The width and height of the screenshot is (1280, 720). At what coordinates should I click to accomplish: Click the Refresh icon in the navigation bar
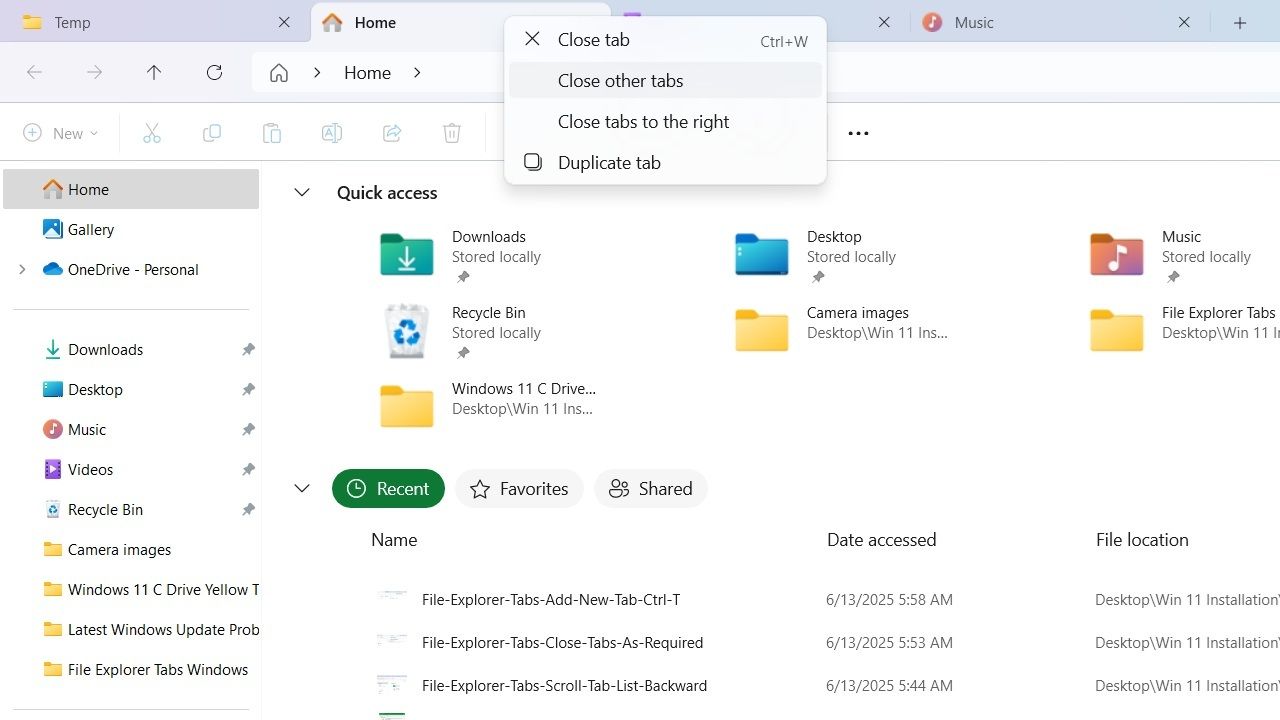coord(214,72)
